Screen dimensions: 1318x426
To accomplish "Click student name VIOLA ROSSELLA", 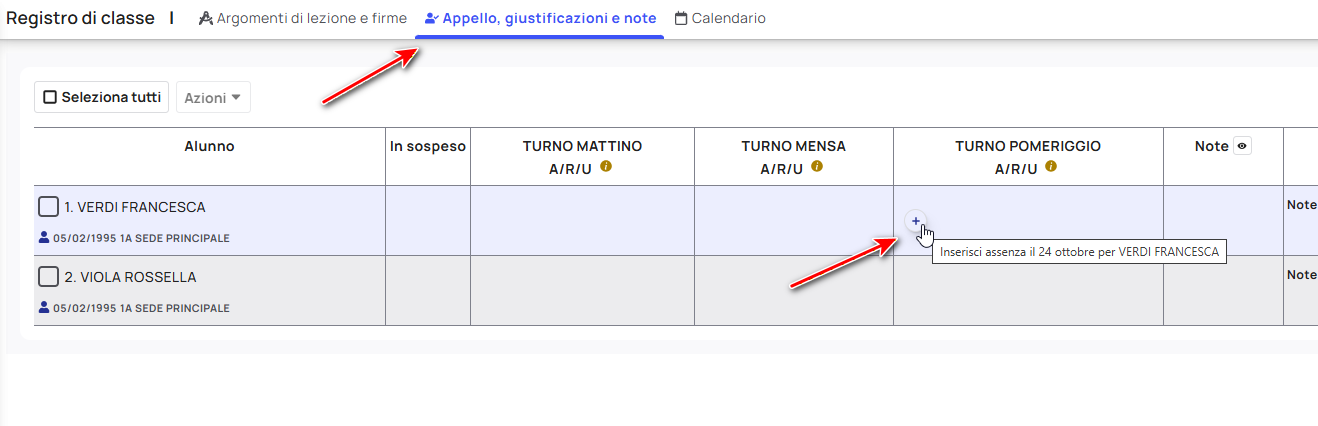I will 131,277.
